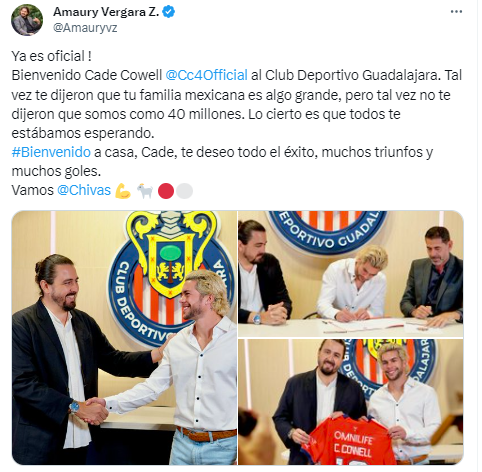Open the @Amauryvz handle
This screenshot has height=472, width=482.
click(x=85, y=28)
